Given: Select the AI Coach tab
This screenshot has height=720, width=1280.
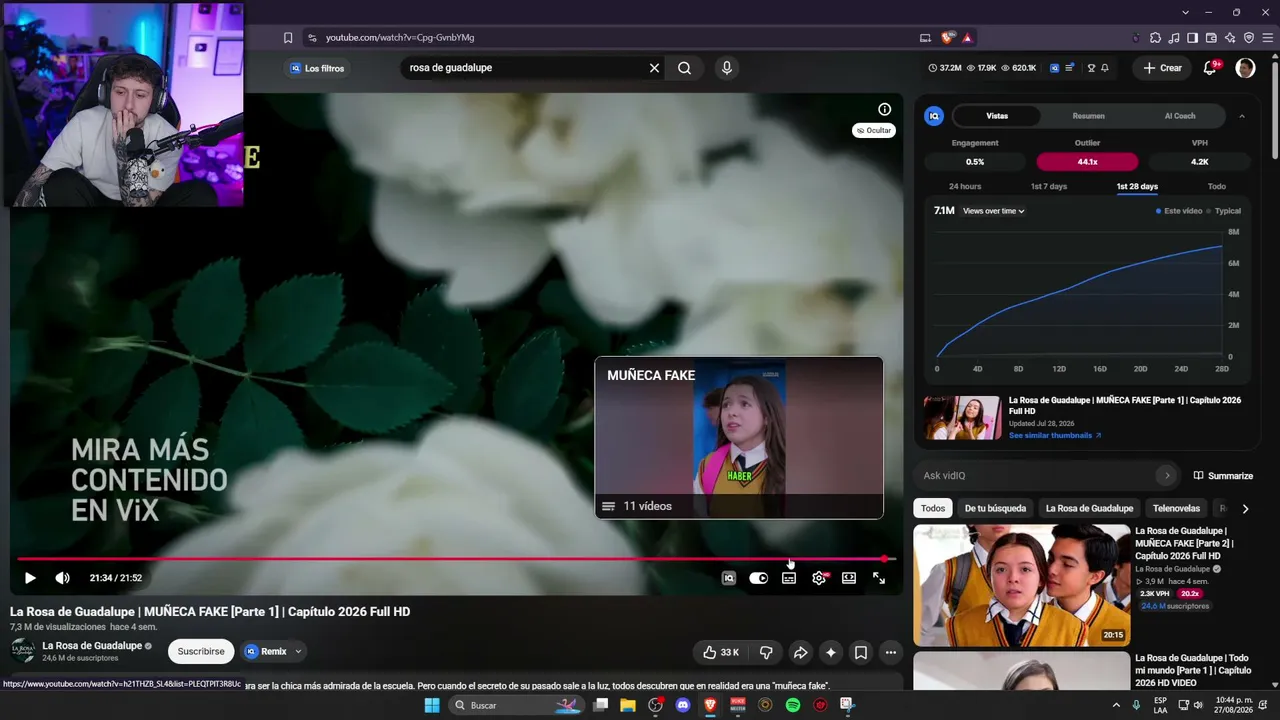Looking at the screenshot, I should [x=1180, y=116].
